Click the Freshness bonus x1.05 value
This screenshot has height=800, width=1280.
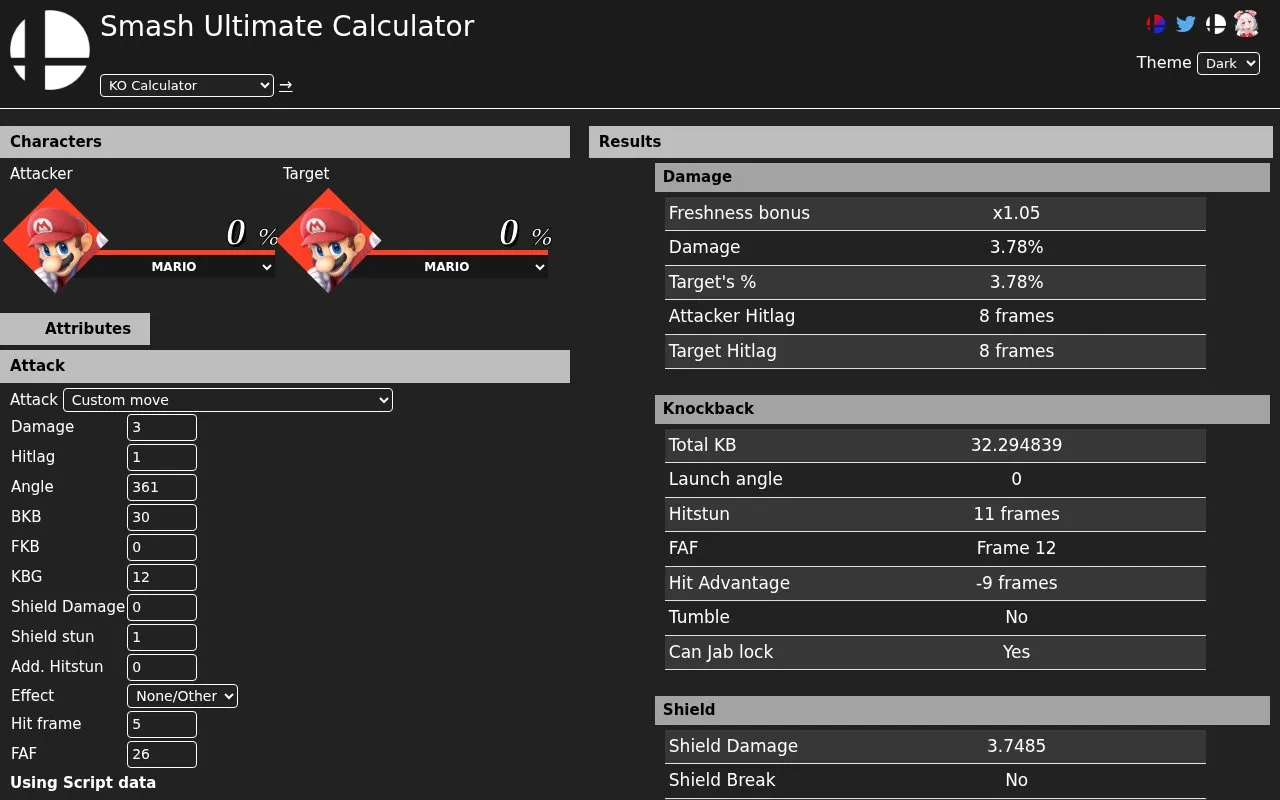click(1016, 213)
